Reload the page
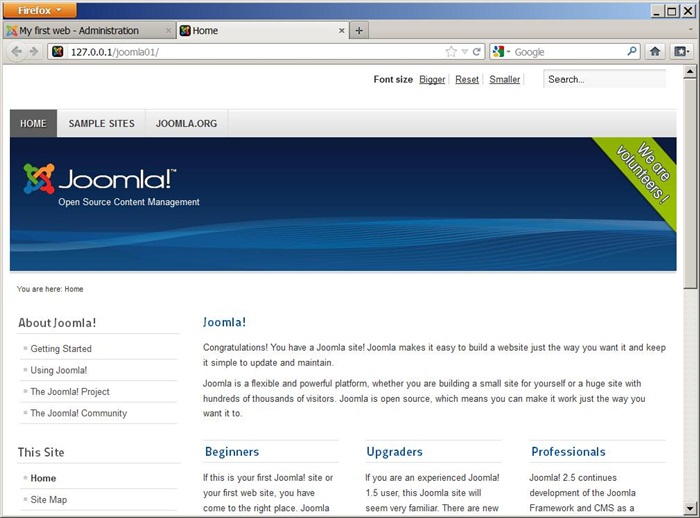Viewport: 700px width, 518px height. tap(476, 52)
